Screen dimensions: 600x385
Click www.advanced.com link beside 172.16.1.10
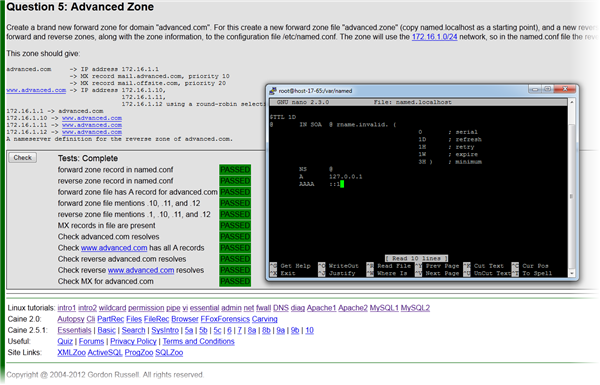tap(92, 118)
